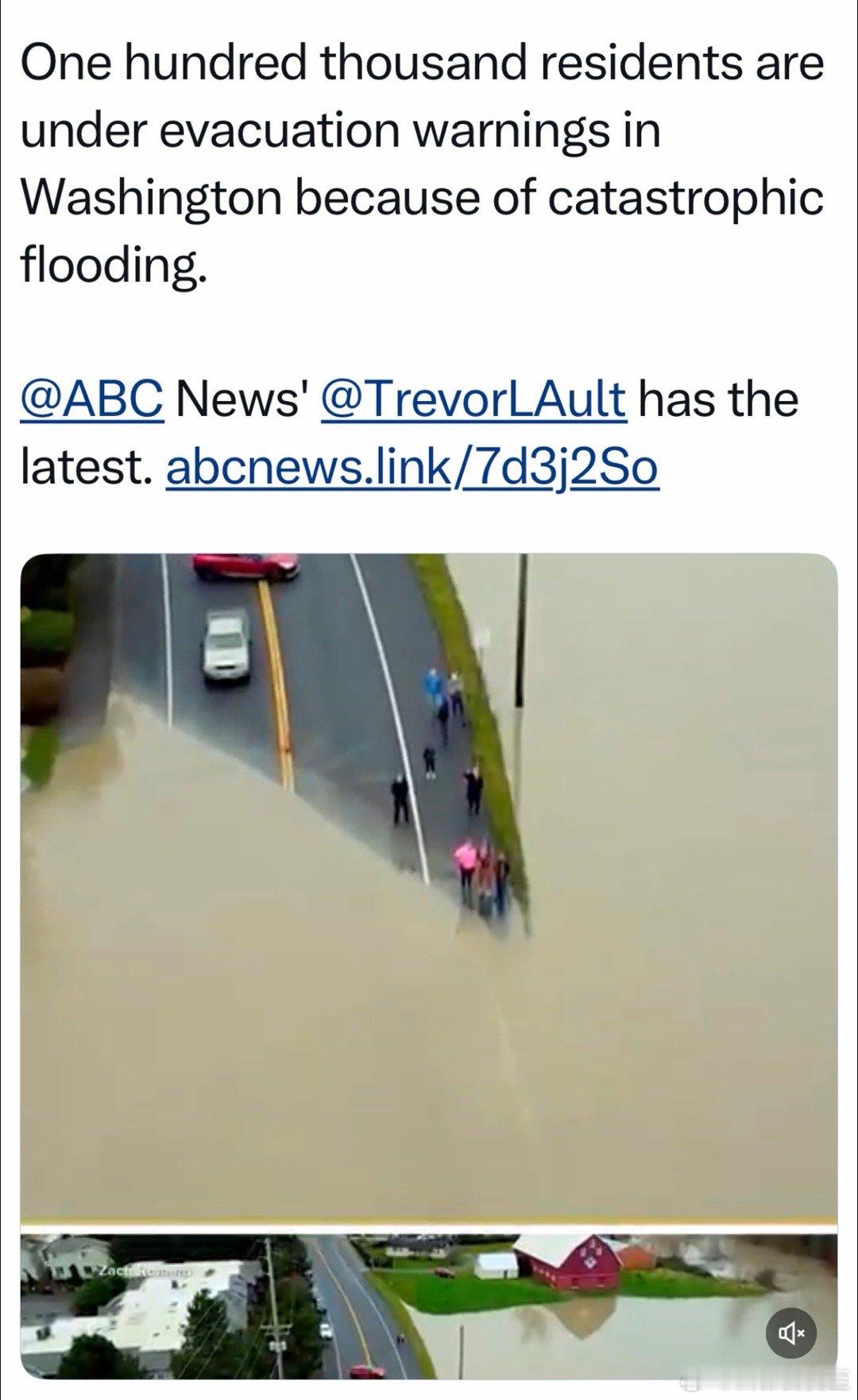This screenshot has height=1400, width=858.
Task: Click the red barn in the video
Action: pos(570,1263)
